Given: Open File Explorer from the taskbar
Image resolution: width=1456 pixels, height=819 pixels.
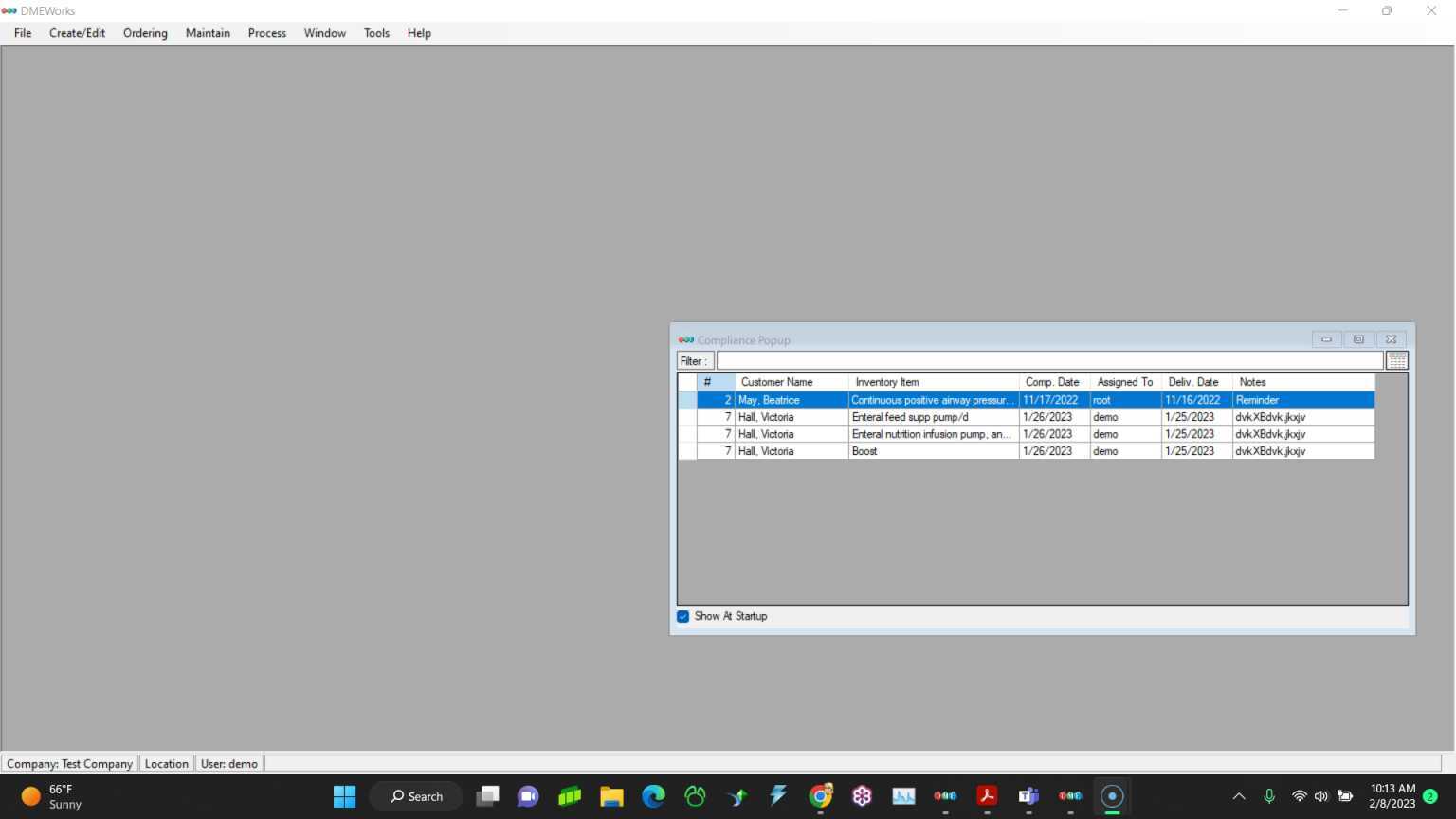Looking at the screenshot, I should 611,796.
